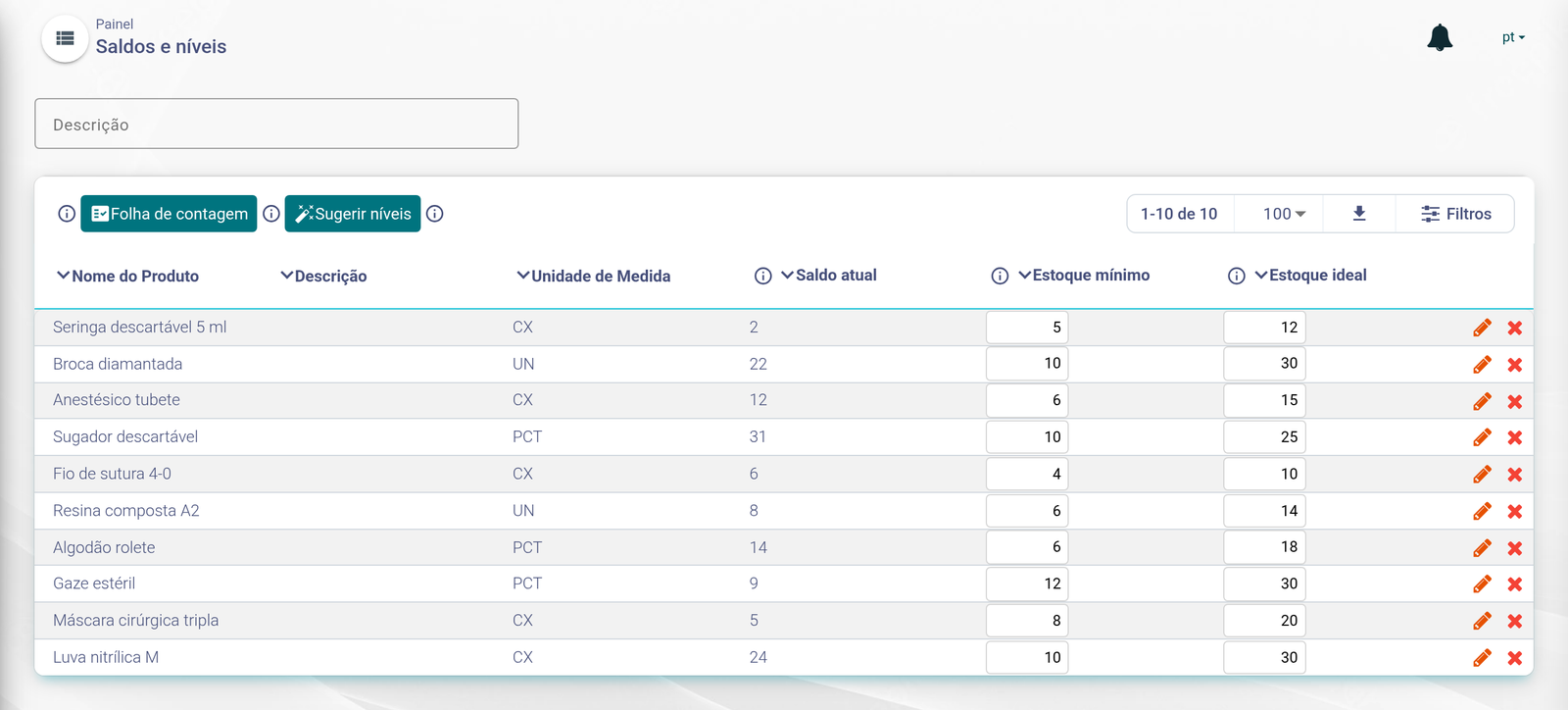Click the info icon beside Estoque ideal

coord(1237,276)
